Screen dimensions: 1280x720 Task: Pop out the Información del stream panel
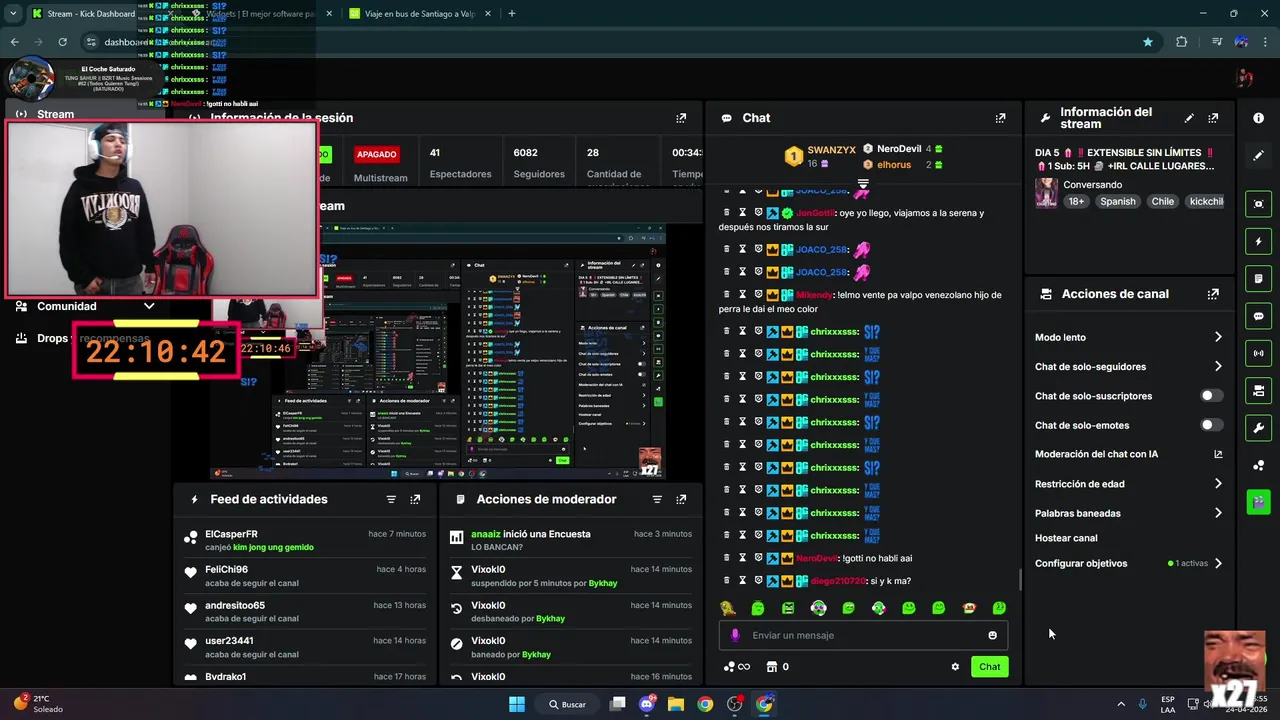[1213, 118]
